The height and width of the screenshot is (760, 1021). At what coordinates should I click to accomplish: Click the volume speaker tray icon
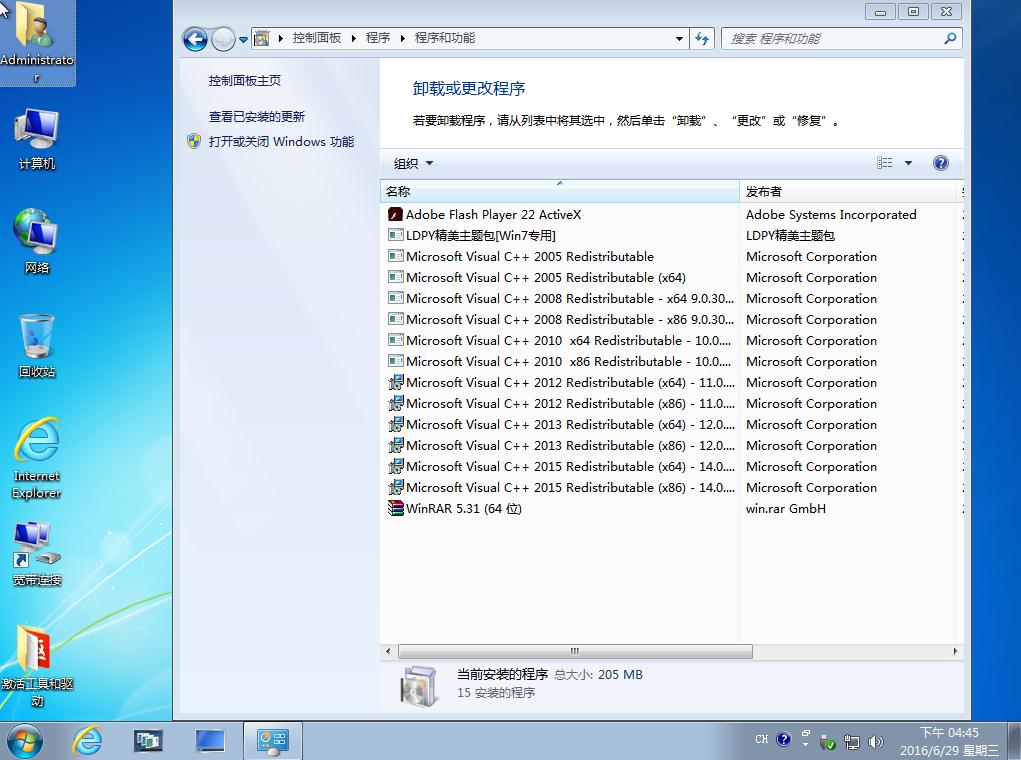click(x=876, y=742)
